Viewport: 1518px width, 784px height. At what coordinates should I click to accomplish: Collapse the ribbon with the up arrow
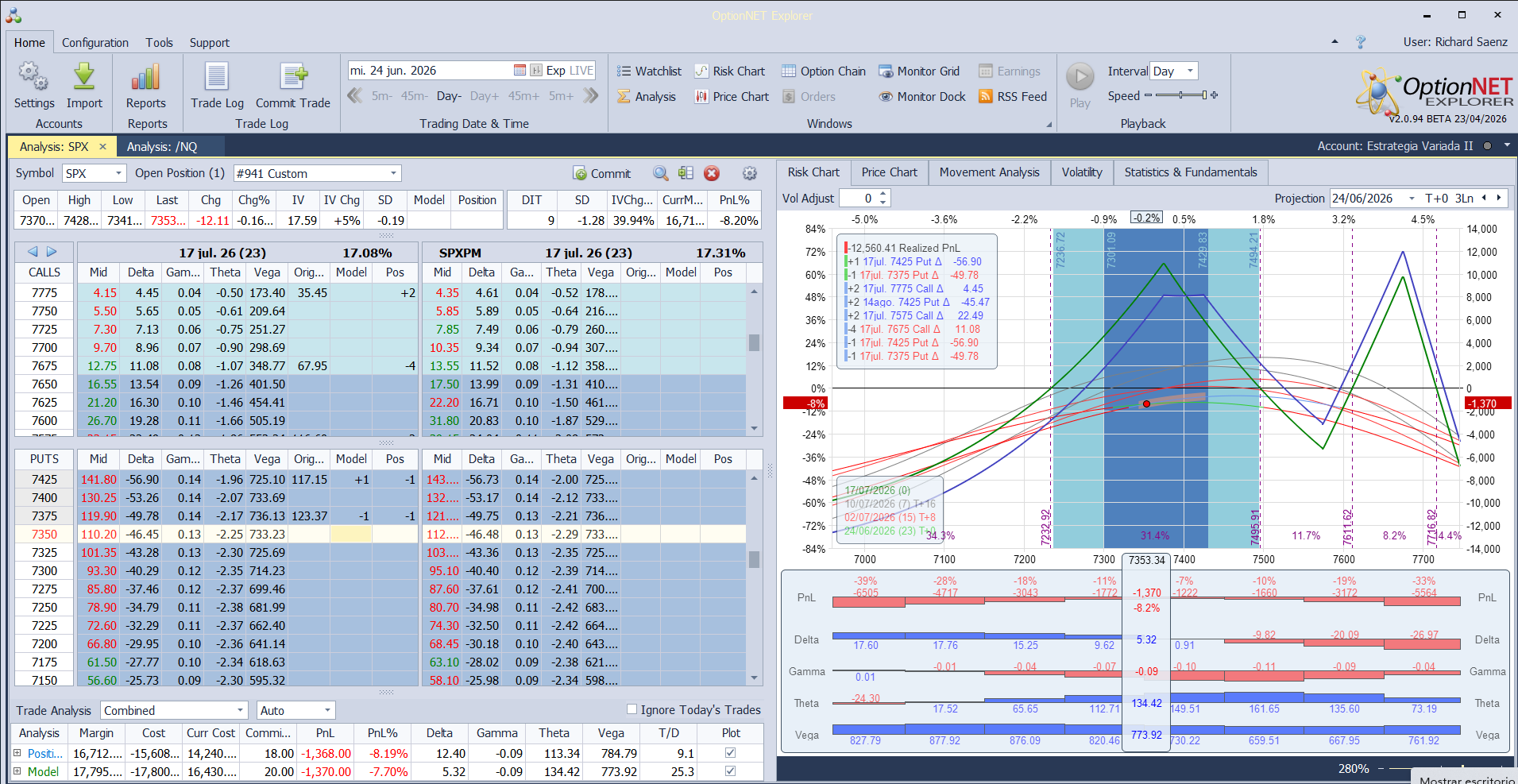point(1335,41)
